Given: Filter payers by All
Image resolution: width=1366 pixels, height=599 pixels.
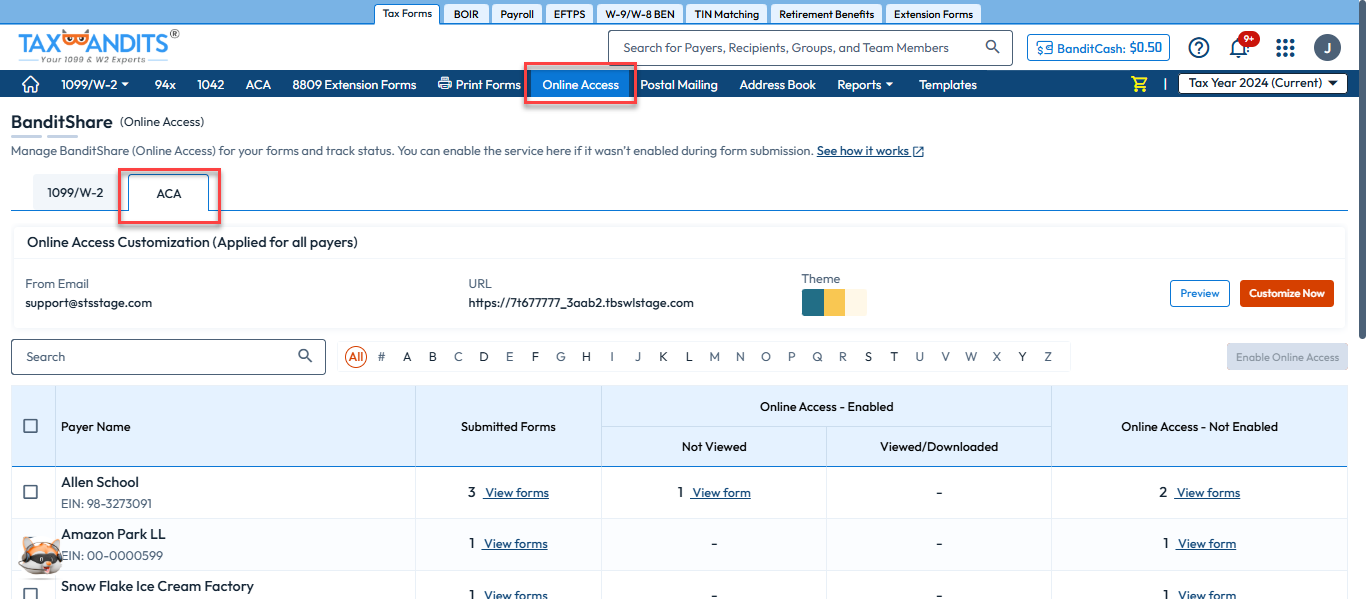Looking at the screenshot, I should point(356,357).
